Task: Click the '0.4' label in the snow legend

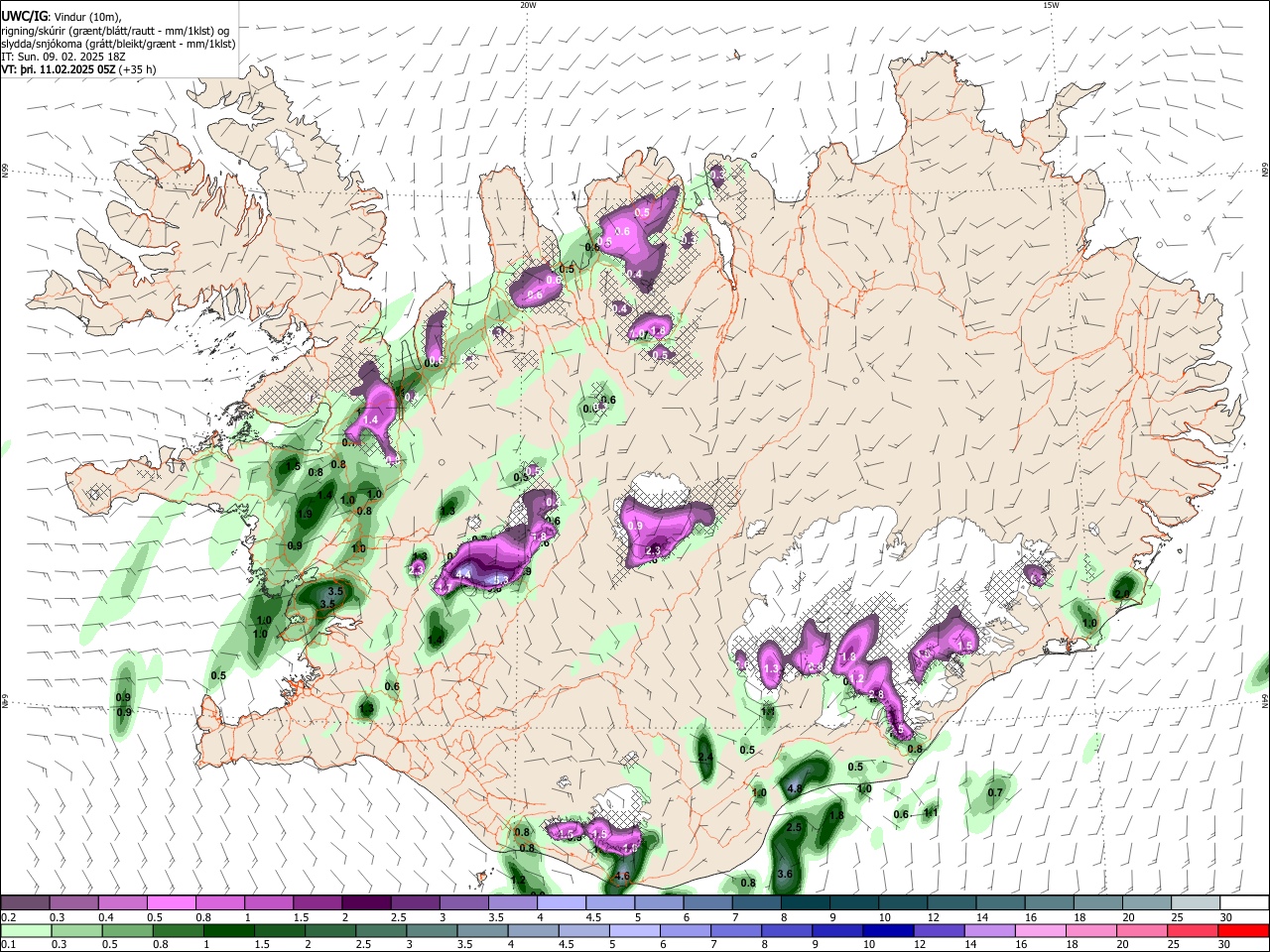Action: click(106, 917)
